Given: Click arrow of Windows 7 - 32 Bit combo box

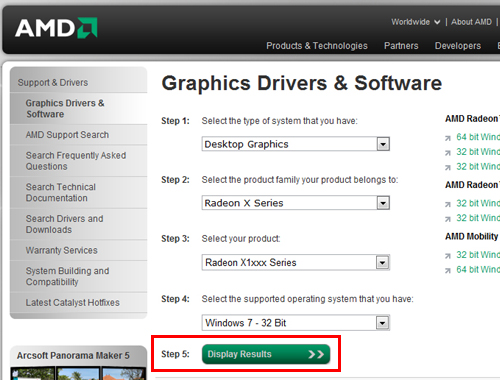Looking at the screenshot, I should [x=383, y=323].
